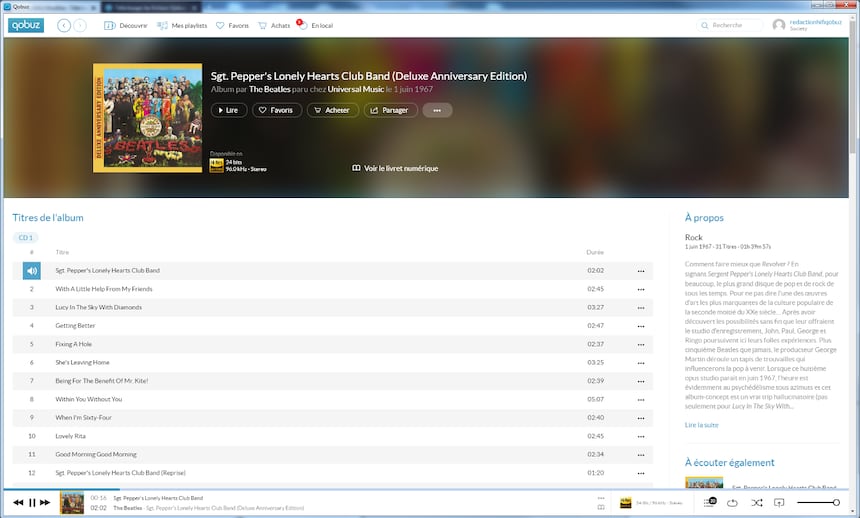Open options for Lovely Rita track
This screenshot has width=860, height=518.
[641, 437]
